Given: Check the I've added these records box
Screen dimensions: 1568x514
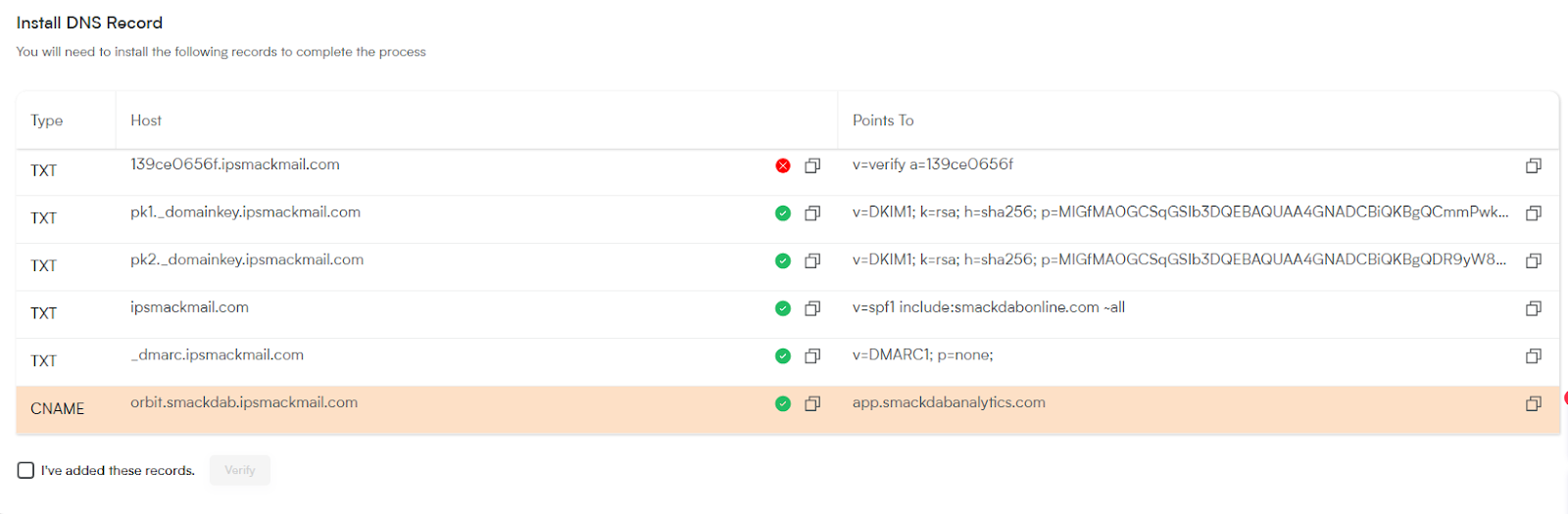Looking at the screenshot, I should coord(25,470).
